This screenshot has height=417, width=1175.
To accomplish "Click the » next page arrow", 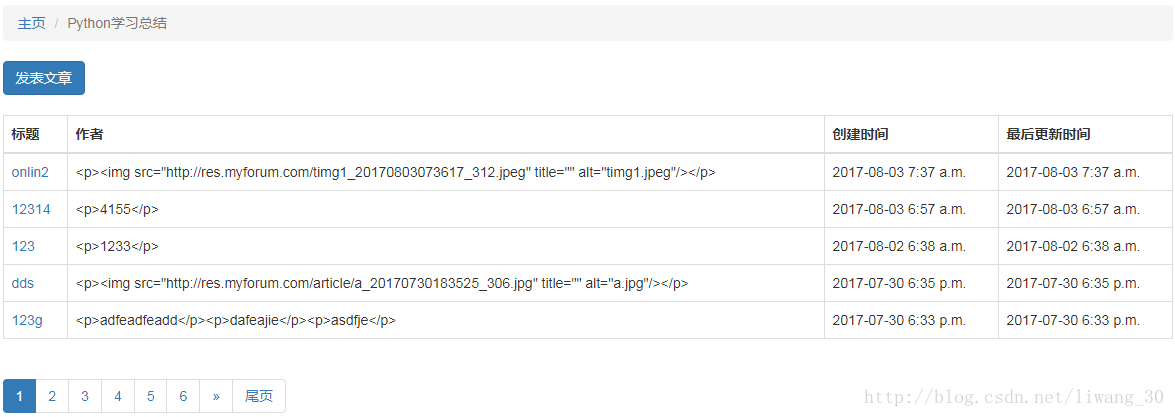I will tap(217, 396).
